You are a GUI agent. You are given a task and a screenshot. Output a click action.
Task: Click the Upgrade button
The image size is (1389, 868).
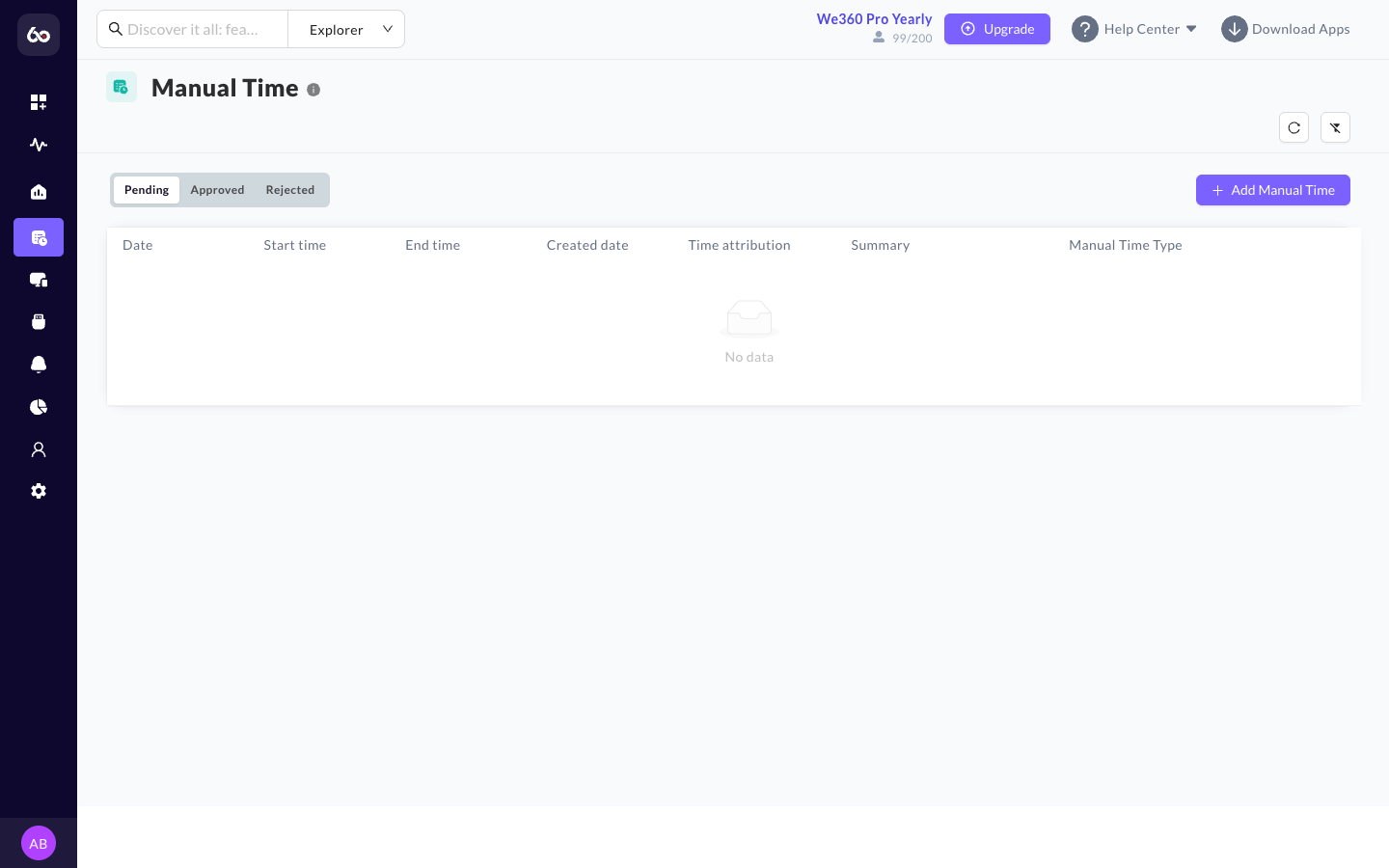point(997,29)
